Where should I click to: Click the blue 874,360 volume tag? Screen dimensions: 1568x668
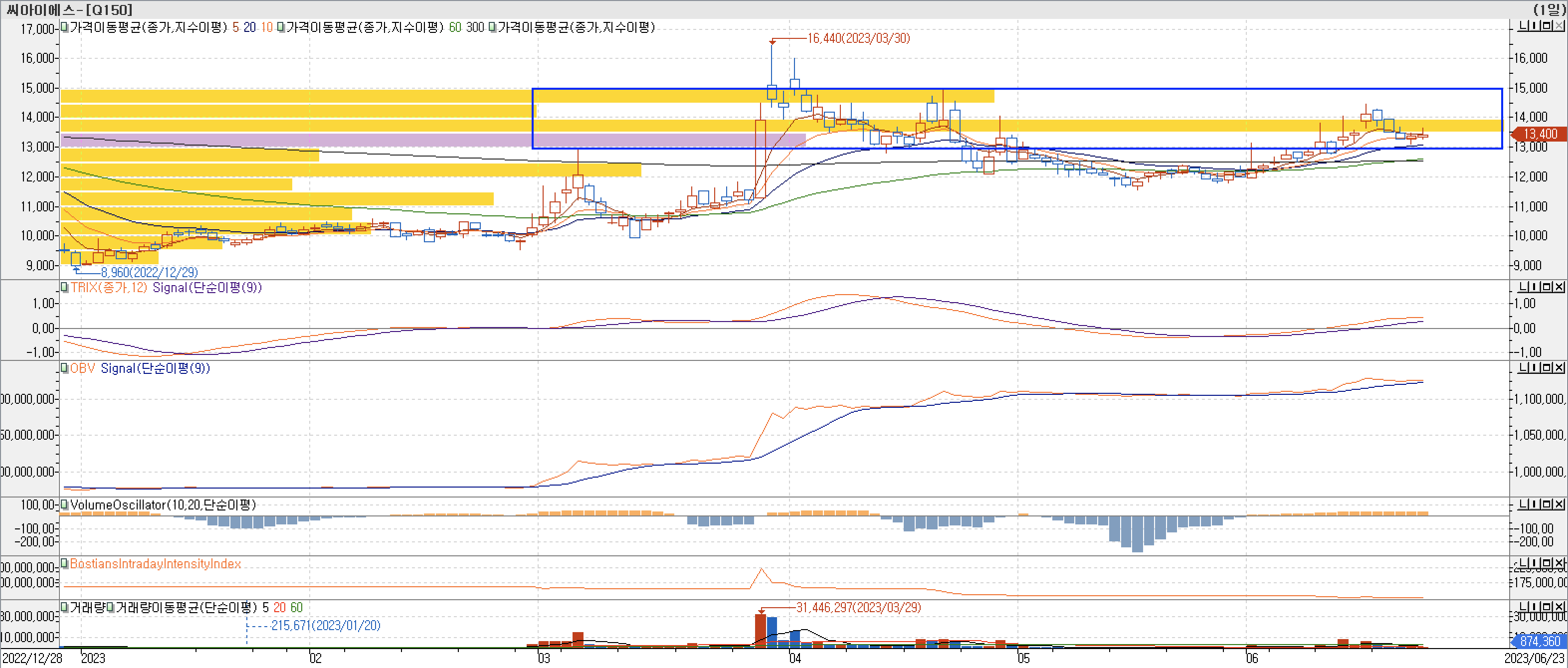(1540, 641)
